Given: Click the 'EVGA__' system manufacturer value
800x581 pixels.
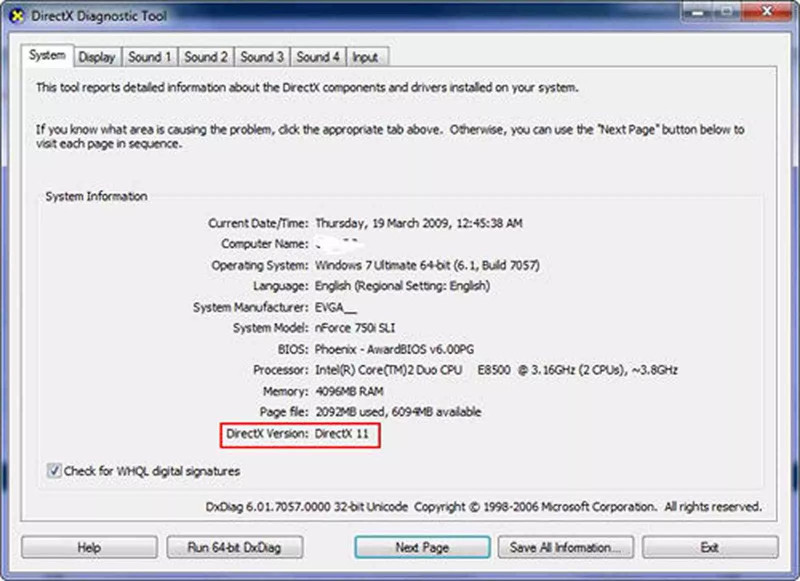Looking at the screenshot, I should click(336, 307).
